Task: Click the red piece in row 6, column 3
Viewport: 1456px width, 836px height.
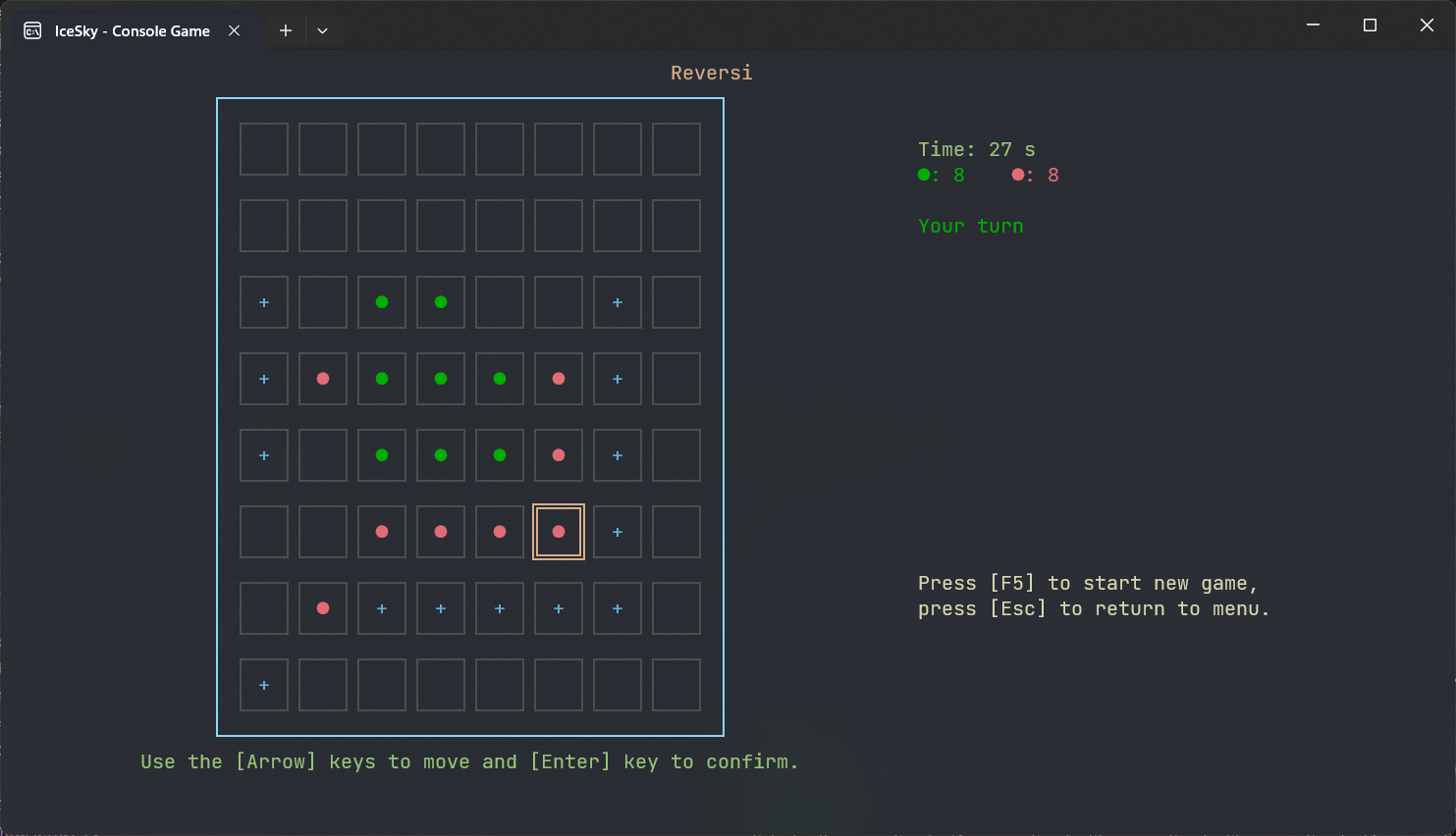Action: [382, 532]
